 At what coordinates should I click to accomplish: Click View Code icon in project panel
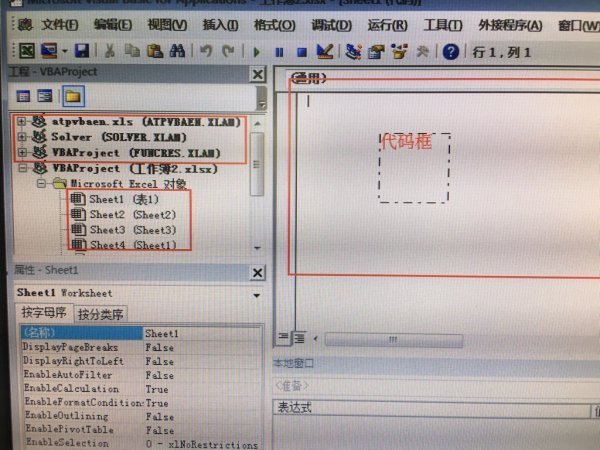click(23, 96)
